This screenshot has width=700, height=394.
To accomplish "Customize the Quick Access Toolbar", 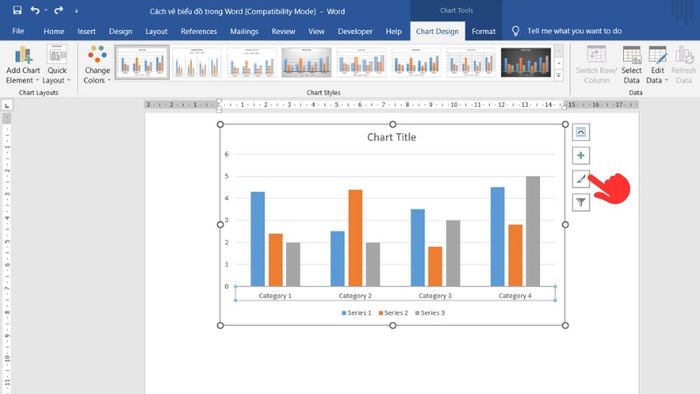I will pyautogui.click(x=76, y=11).
